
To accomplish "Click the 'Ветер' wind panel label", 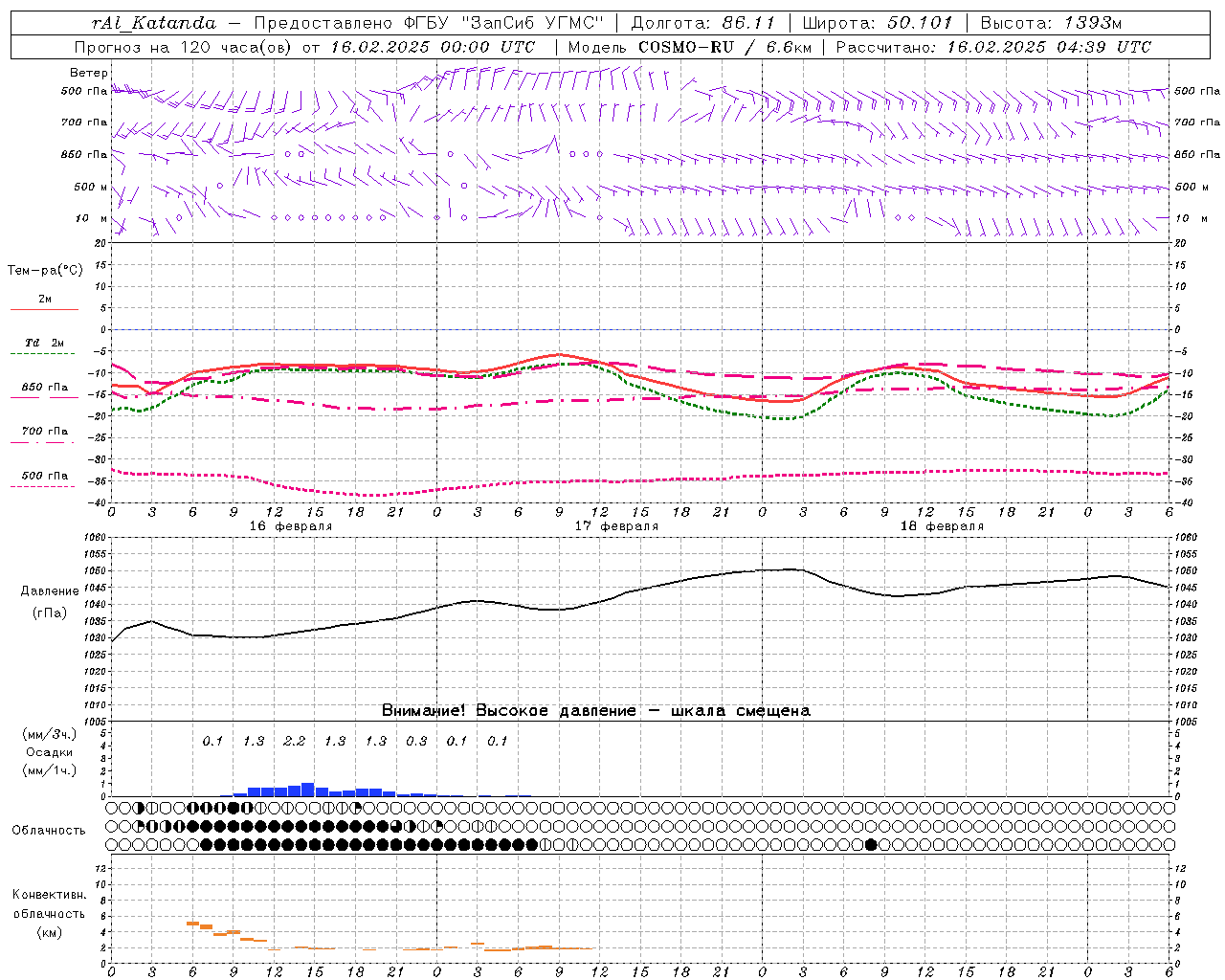I will (x=88, y=73).
